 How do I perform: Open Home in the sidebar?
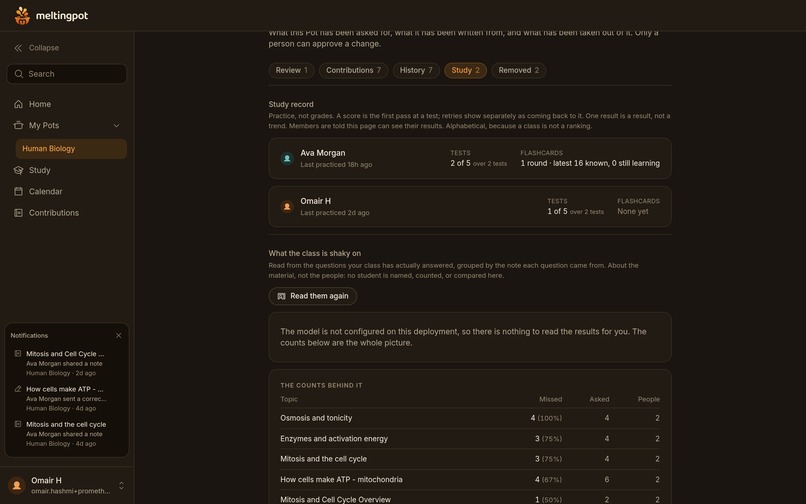click(x=67, y=104)
